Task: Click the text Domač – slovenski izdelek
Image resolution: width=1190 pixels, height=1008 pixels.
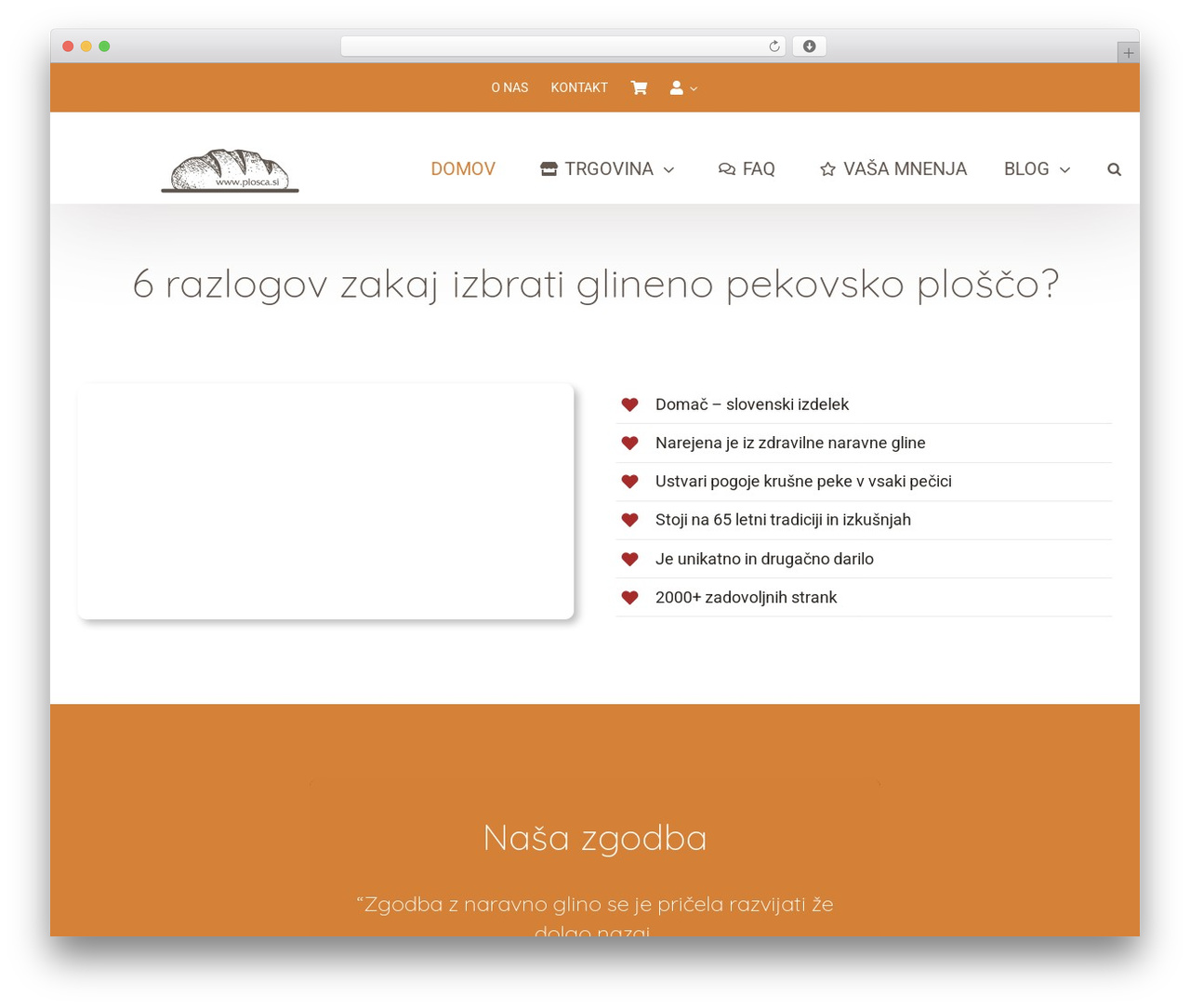Action: click(752, 405)
